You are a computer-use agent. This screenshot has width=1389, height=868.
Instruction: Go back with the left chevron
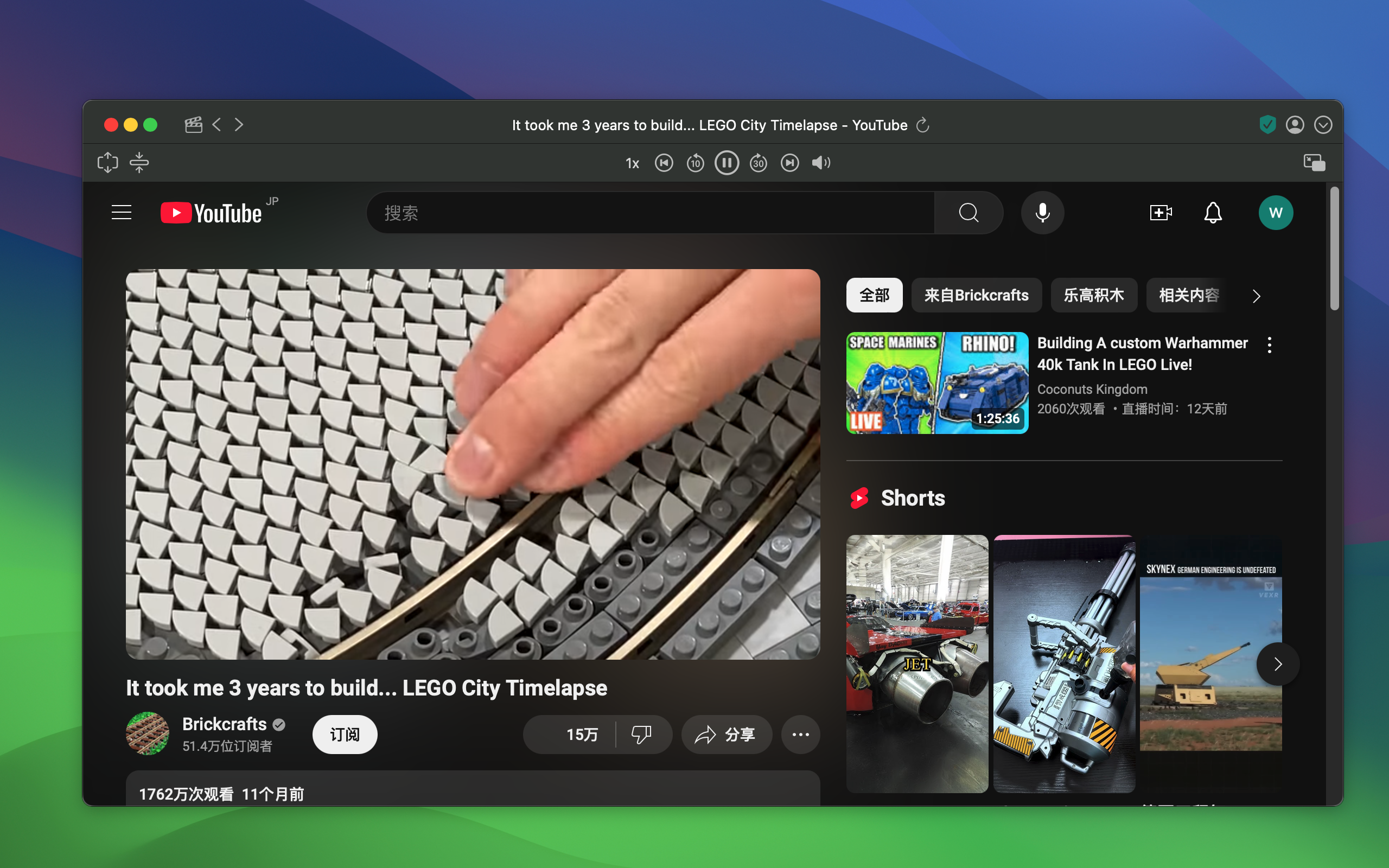216,125
